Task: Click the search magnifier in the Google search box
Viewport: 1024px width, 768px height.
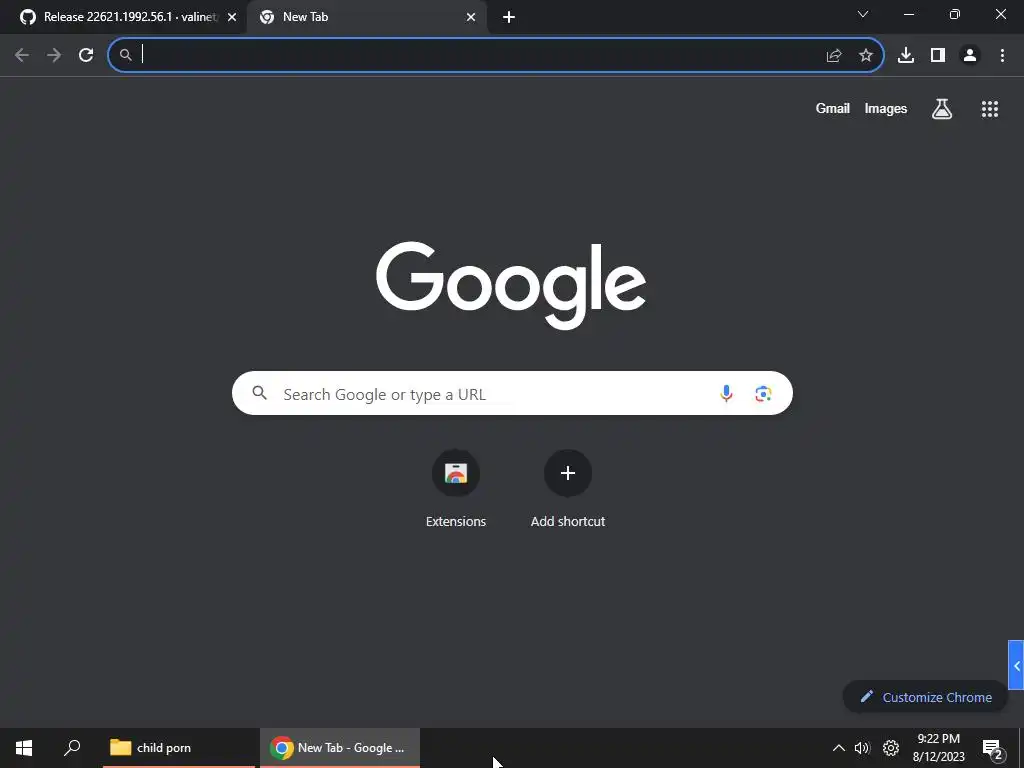Action: (x=260, y=393)
